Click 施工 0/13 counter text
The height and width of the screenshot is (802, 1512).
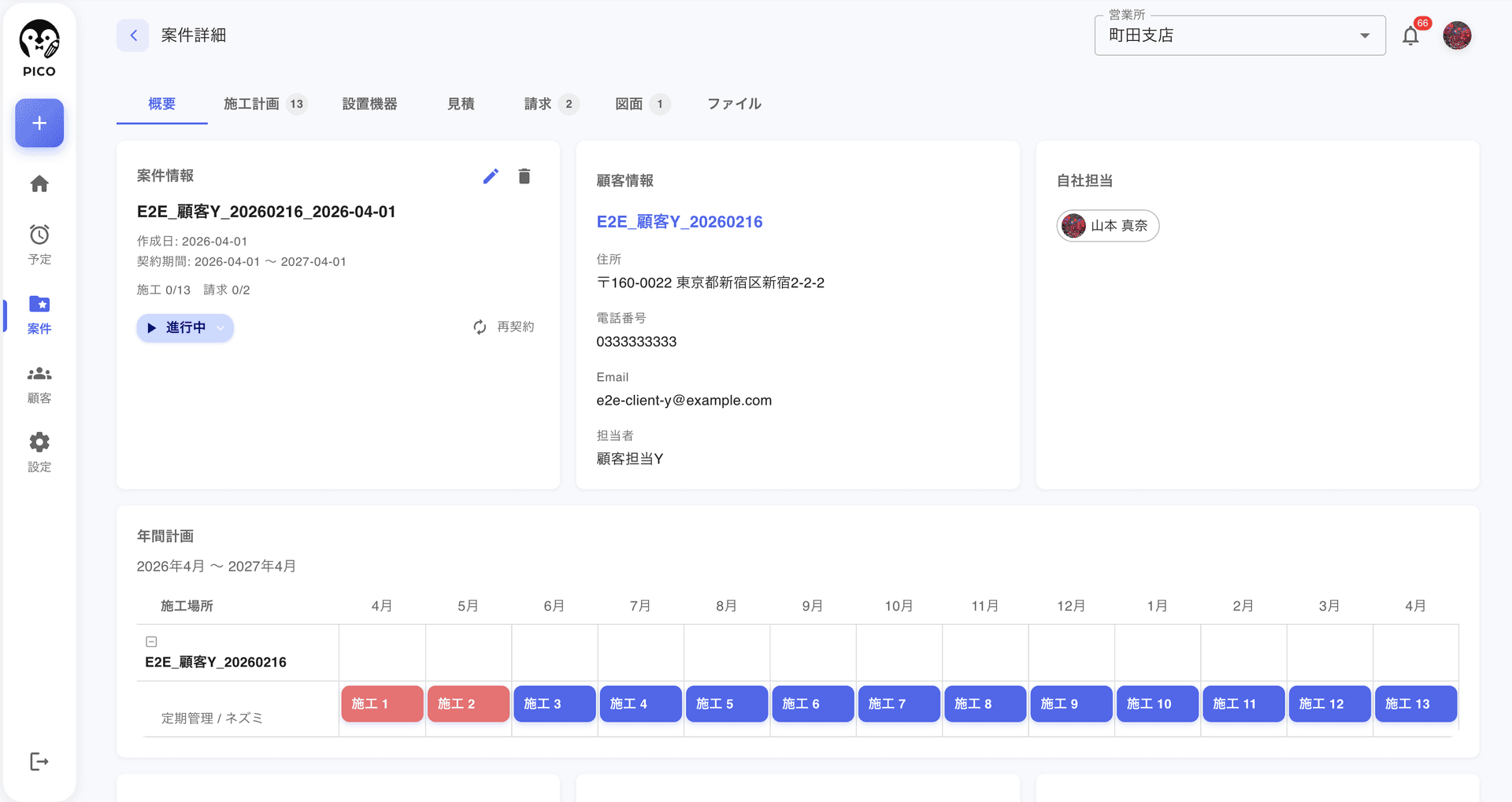(164, 290)
